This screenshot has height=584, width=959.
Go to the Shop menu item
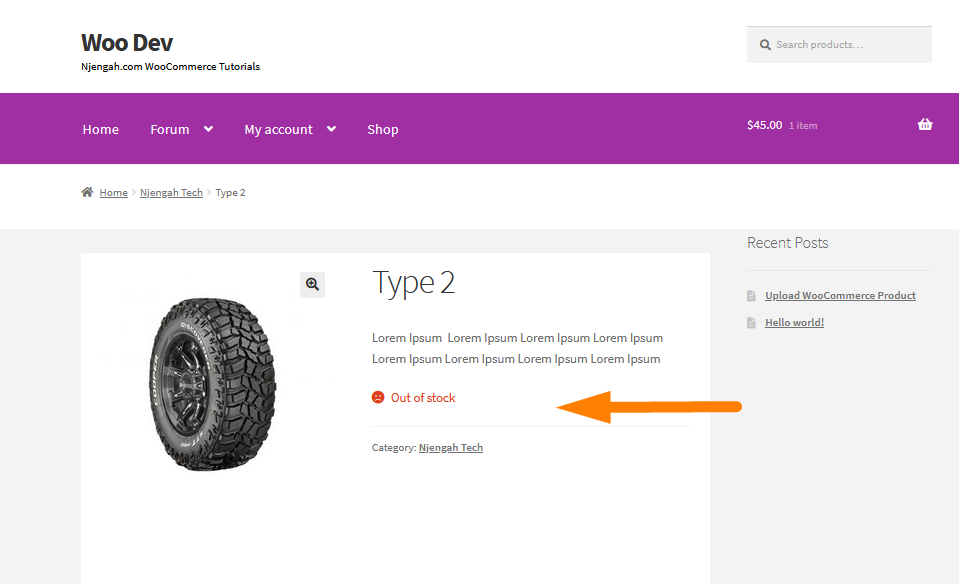click(x=383, y=130)
